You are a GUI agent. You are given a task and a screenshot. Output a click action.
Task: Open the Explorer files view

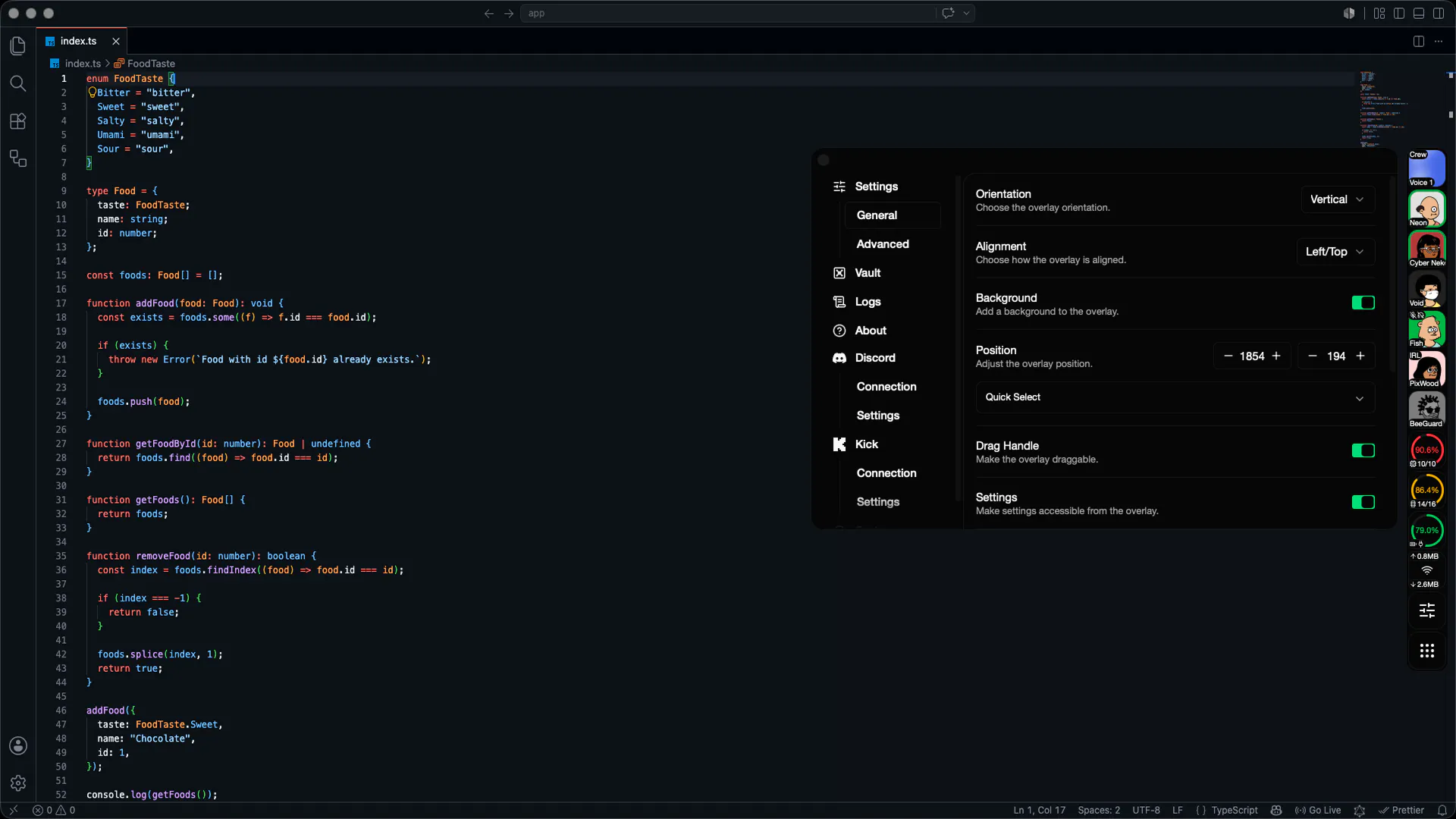pos(18,46)
